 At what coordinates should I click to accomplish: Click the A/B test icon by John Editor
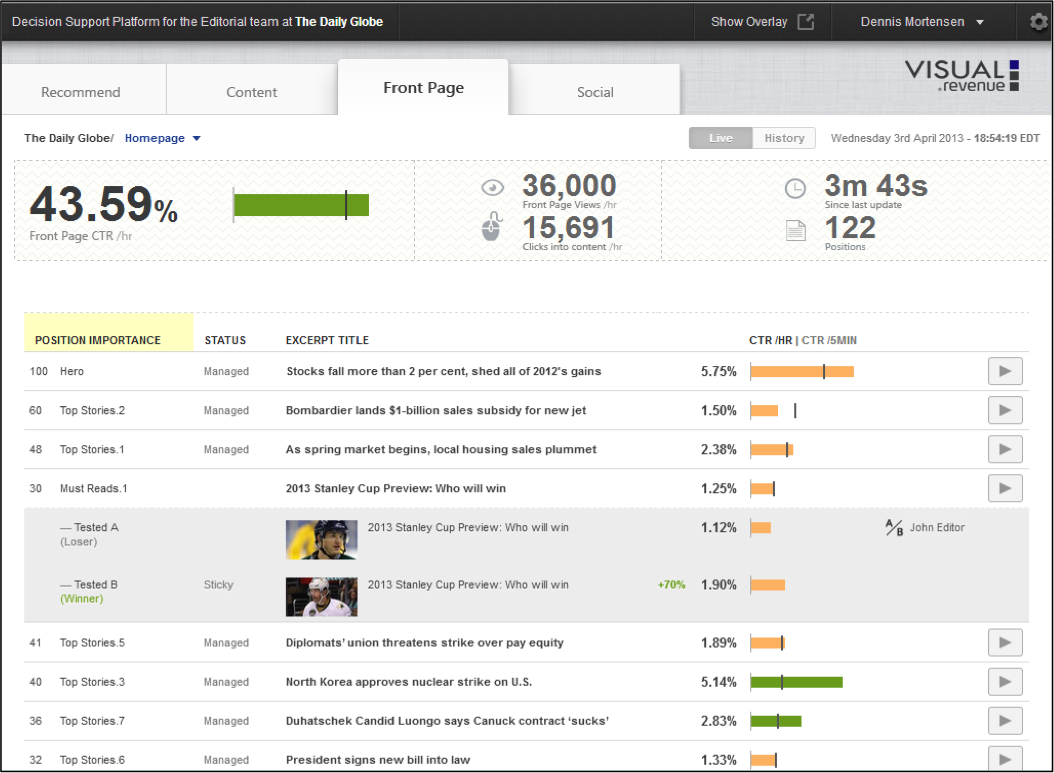(894, 528)
